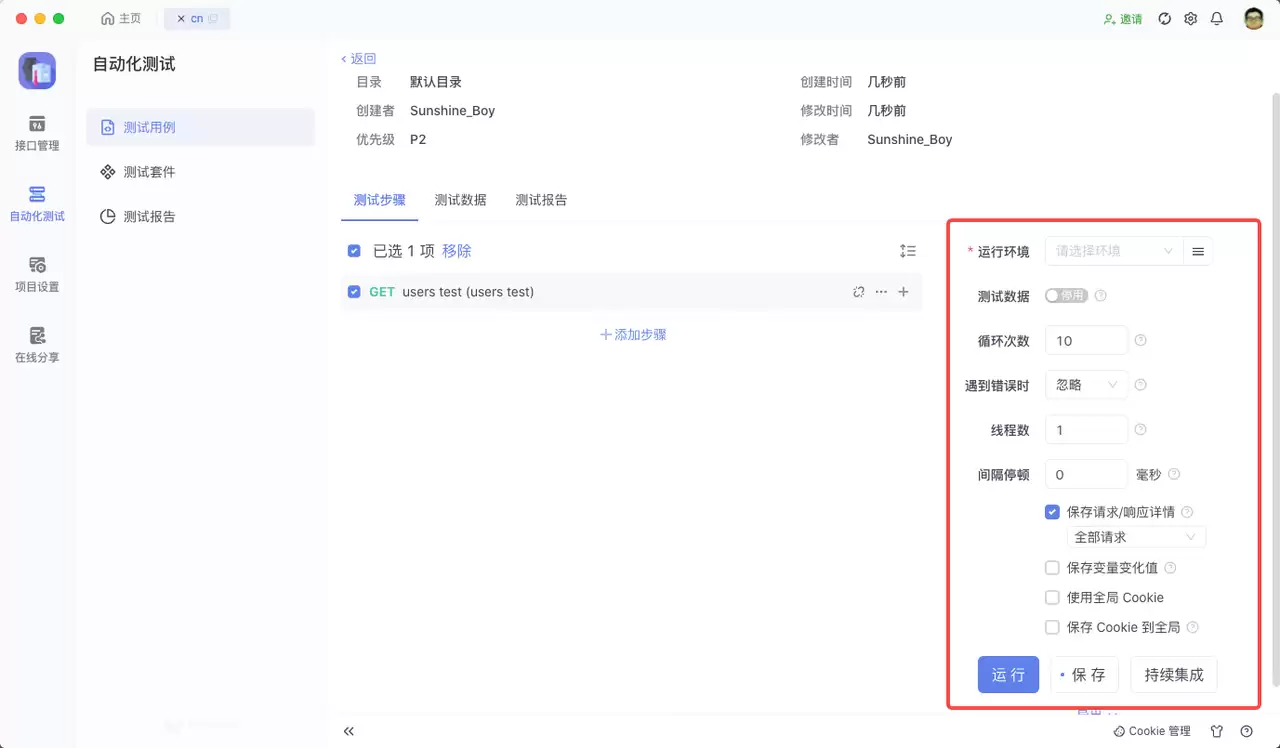Image resolution: width=1280 pixels, height=748 pixels.
Task: Click help icon next to 保存请求/响应详情
Action: click(1187, 512)
